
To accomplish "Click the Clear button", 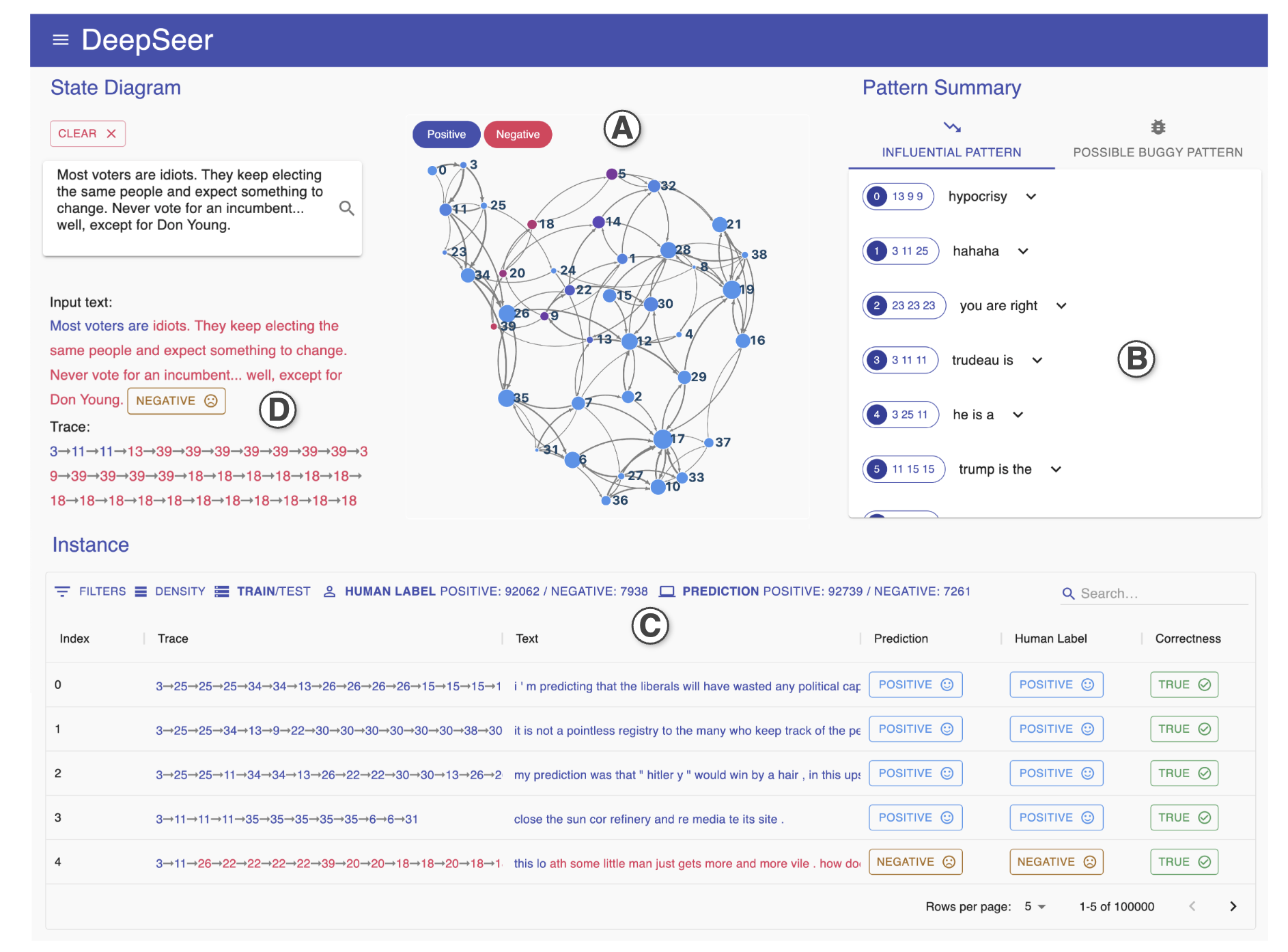I will pos(87,134).
